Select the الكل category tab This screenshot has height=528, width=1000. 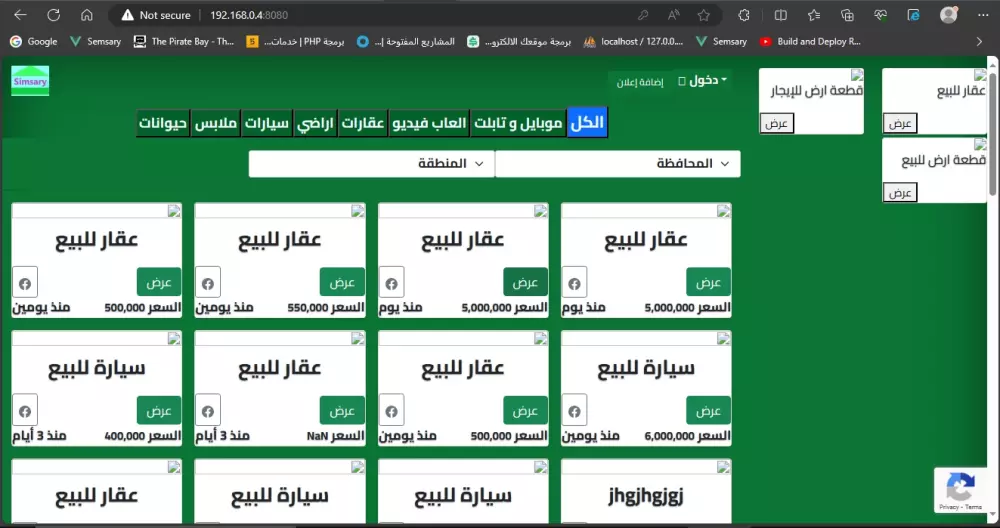point(587,122)
